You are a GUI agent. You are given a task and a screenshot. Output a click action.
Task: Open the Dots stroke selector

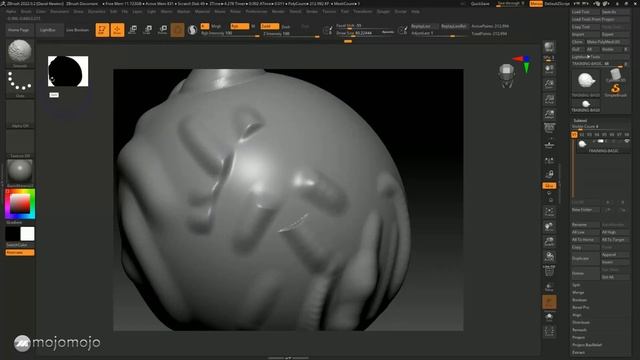pyautogui.click(x=20, y=84)
